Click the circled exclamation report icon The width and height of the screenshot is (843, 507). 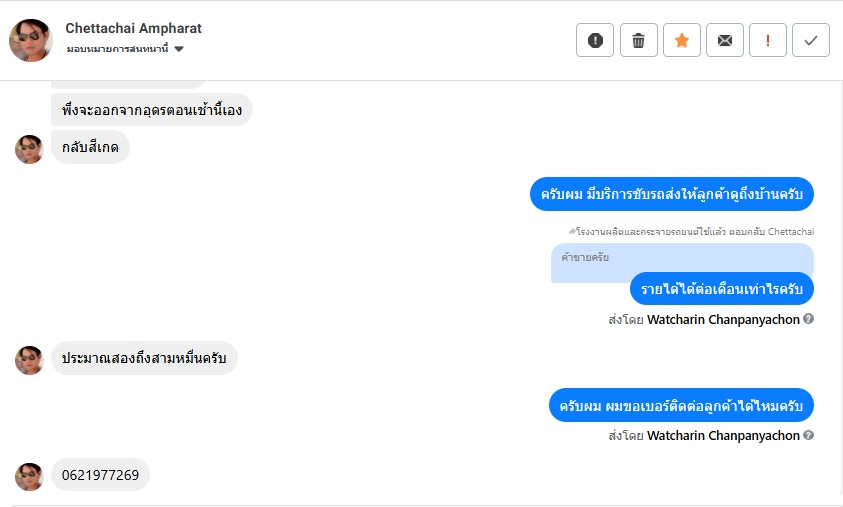(595, 40)
